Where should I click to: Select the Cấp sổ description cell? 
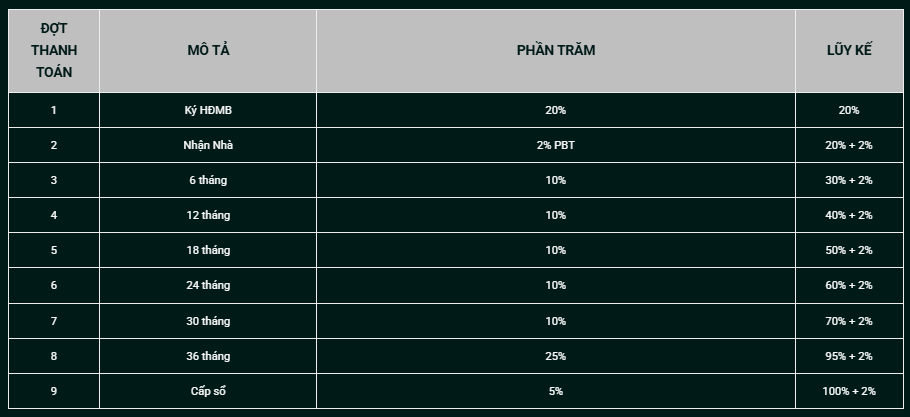click(207, 391)
